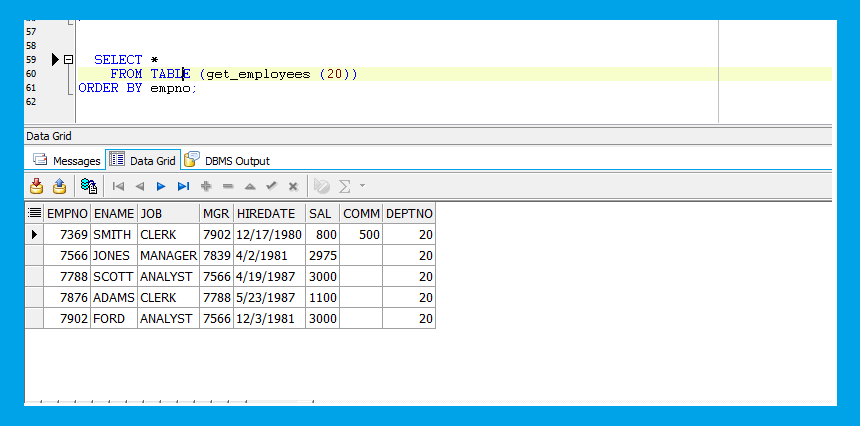Click the ENAME column header
Image resolution: width=860 pixels, height=426 pixels.
click(112, 213)
